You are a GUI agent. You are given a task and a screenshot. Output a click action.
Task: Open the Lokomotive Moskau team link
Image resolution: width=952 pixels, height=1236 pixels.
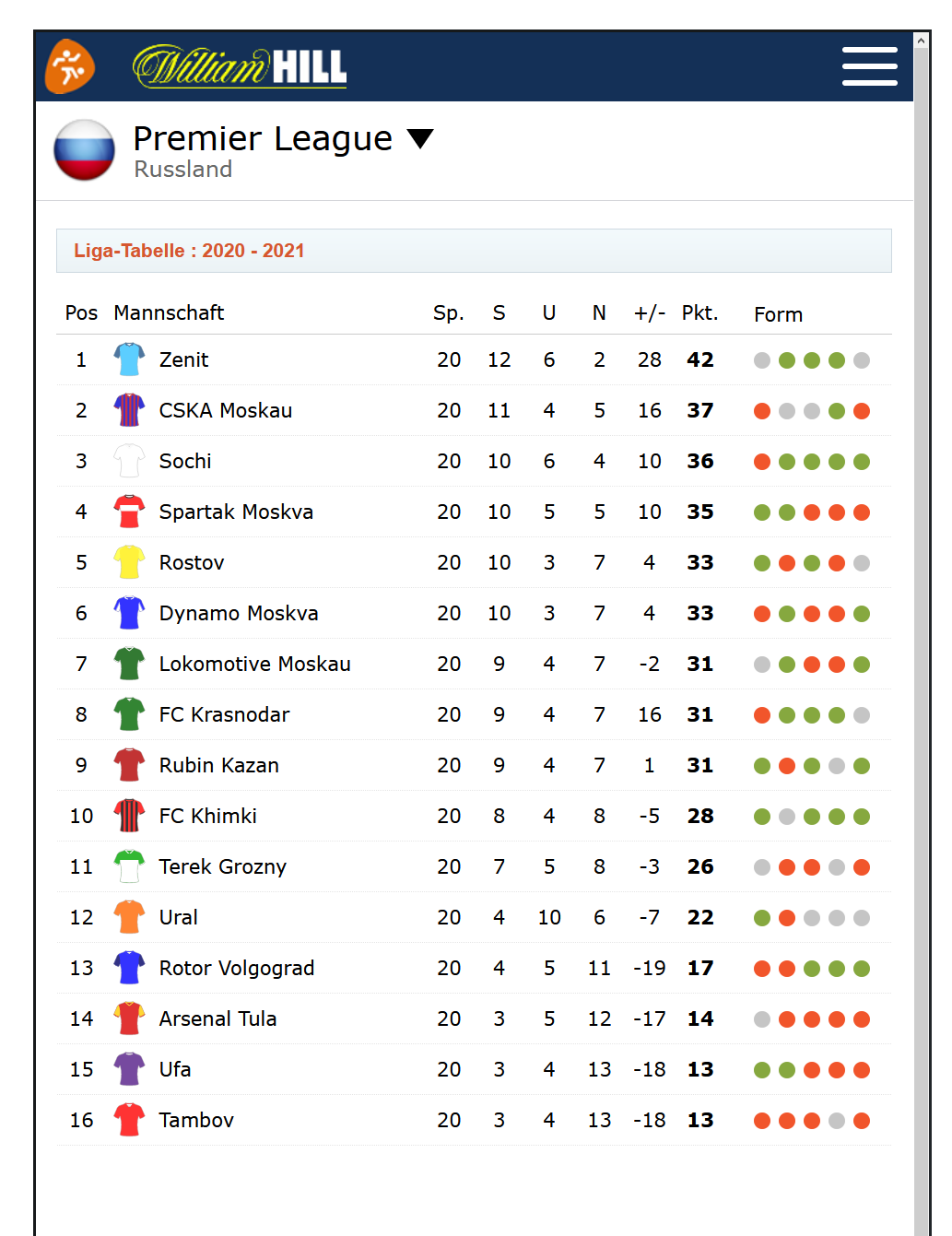254,664
